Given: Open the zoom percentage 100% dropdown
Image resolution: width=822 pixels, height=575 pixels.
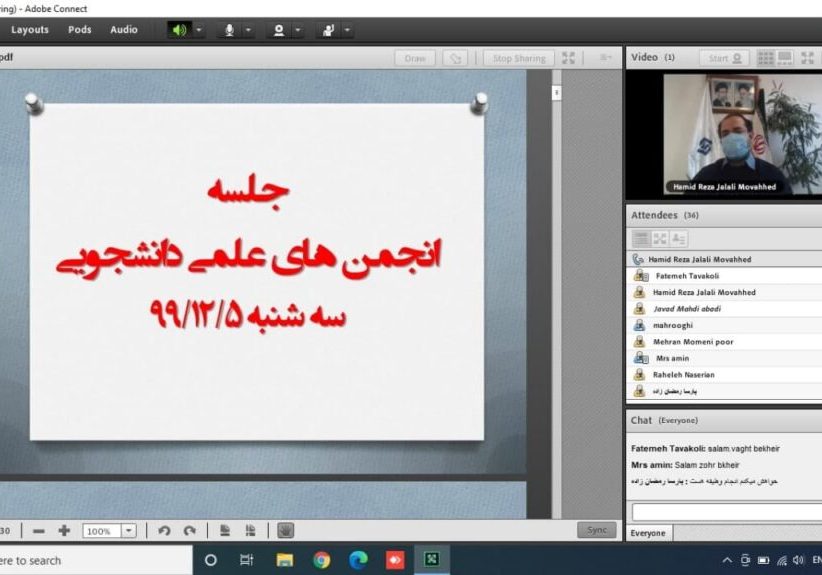Looking at the screenshot, I should (x=128, y=531).
